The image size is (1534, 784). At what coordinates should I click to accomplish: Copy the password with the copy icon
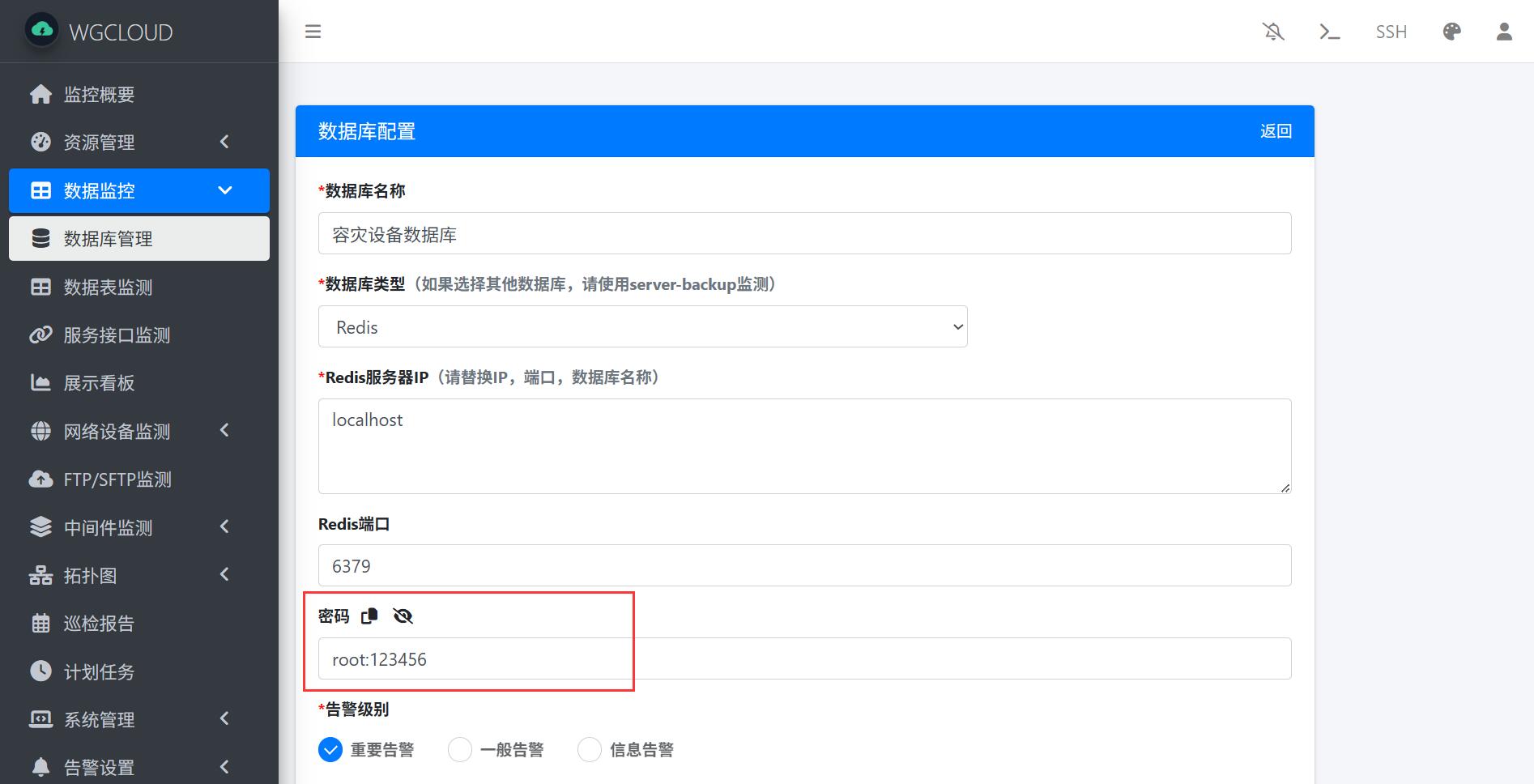tap(369, 616)
